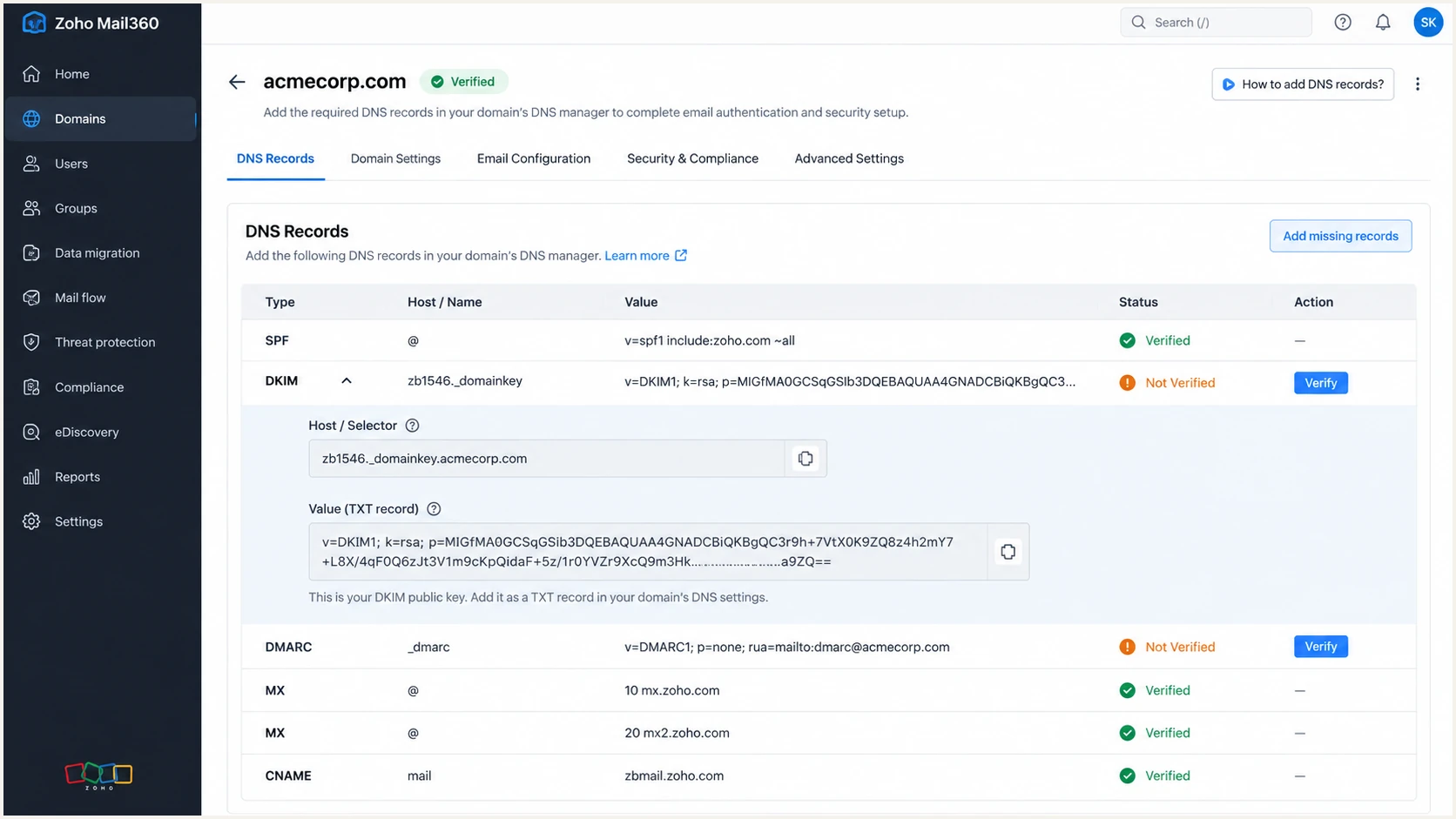This screenshot has height=819, width=1456.
Task: Click the Host / Name column header
Action: click(444, 302)
